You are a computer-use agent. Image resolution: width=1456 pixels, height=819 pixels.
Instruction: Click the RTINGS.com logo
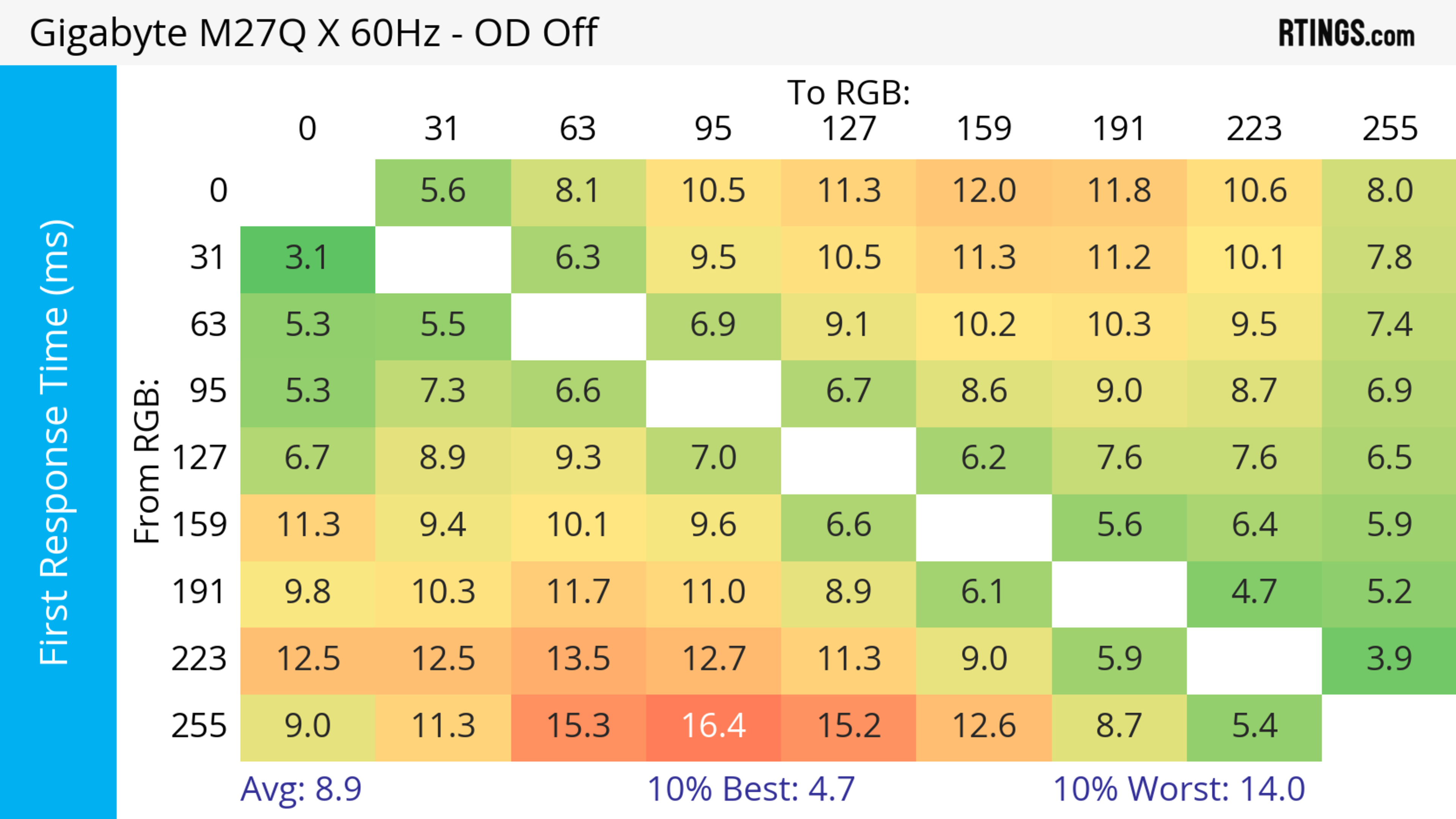tap(1346, 33)
